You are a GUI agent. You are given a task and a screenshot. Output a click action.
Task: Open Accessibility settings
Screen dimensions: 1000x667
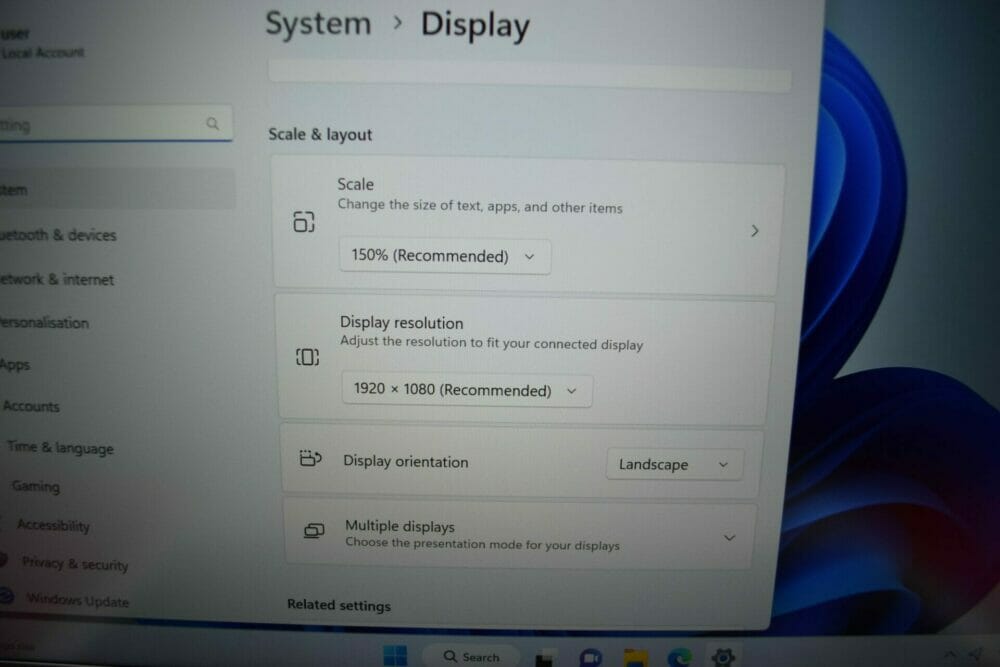click(x=54, y=525)
